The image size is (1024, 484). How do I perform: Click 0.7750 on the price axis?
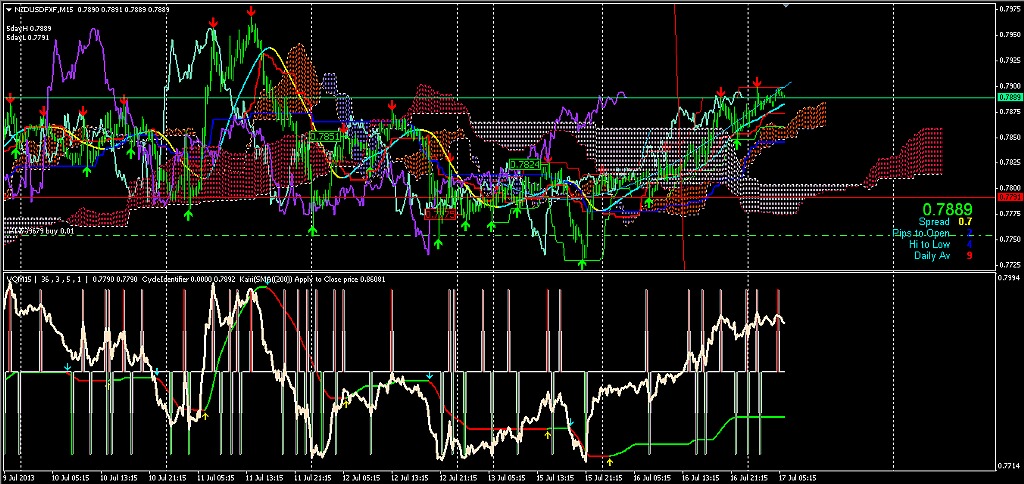click(1010, 240)
